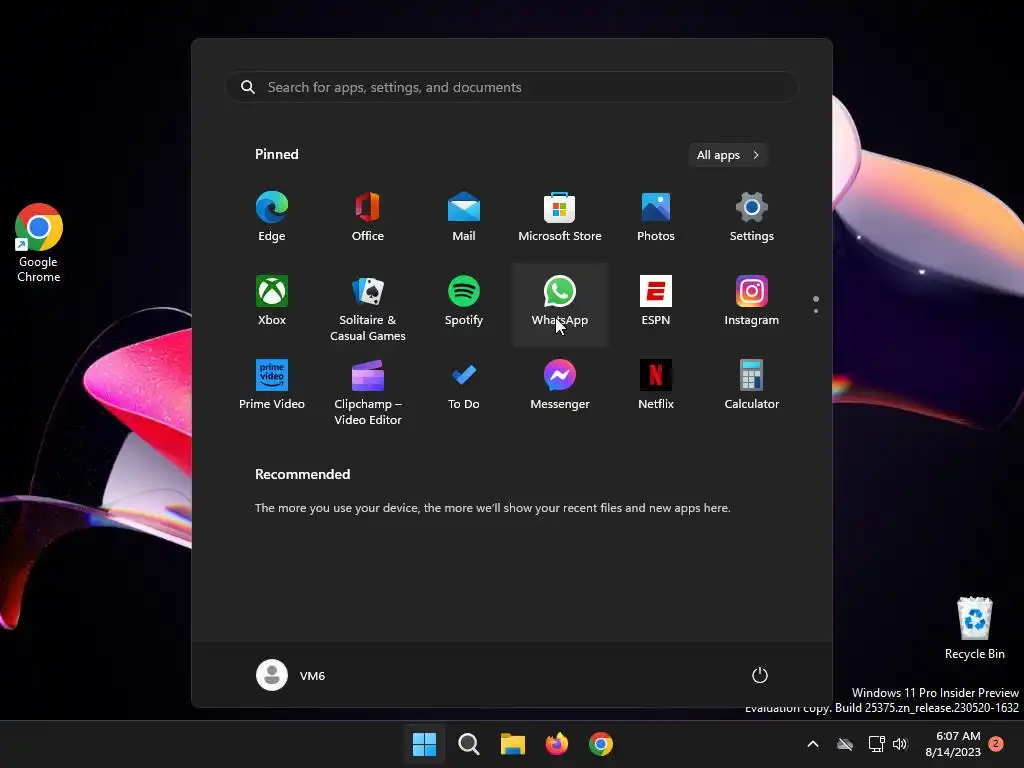This screenshot has height=768, width=1024.
Task: Click the network status tray icon
Action: (x=876, y=744)
